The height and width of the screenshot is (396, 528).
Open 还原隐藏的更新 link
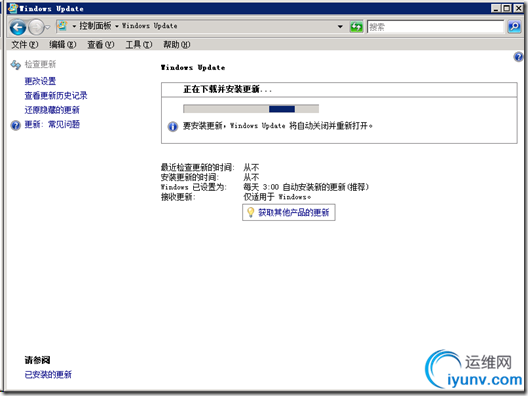[52, 110]
